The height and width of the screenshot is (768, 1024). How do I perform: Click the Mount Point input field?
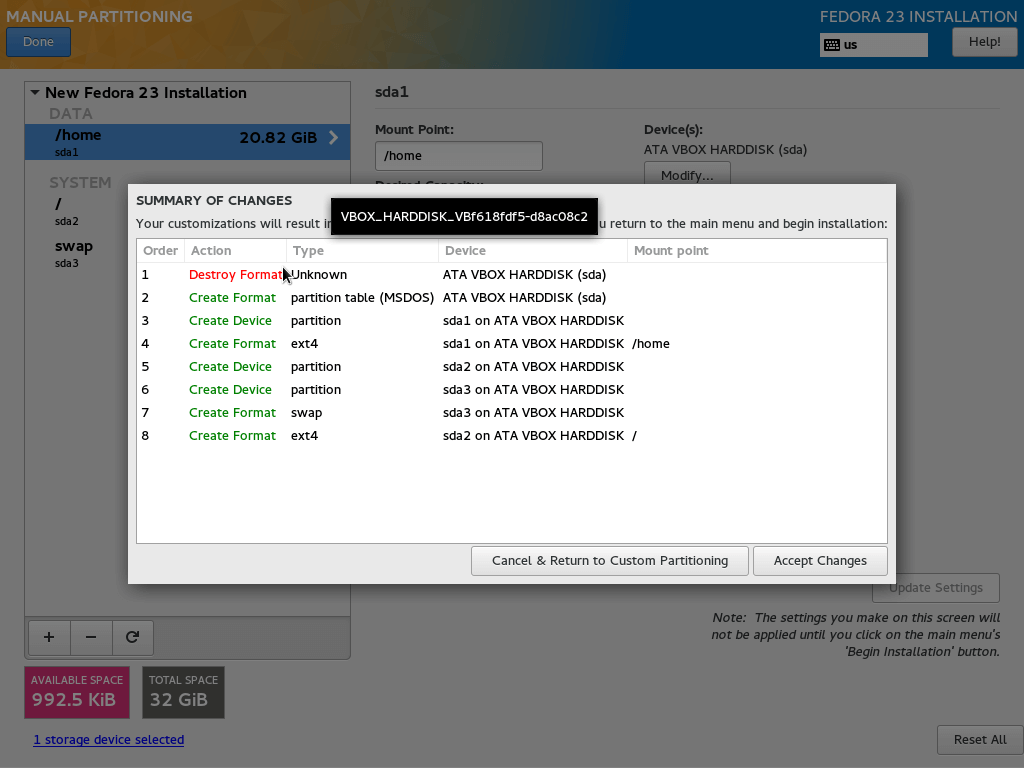pyautogui.click(x=458, y=156)
